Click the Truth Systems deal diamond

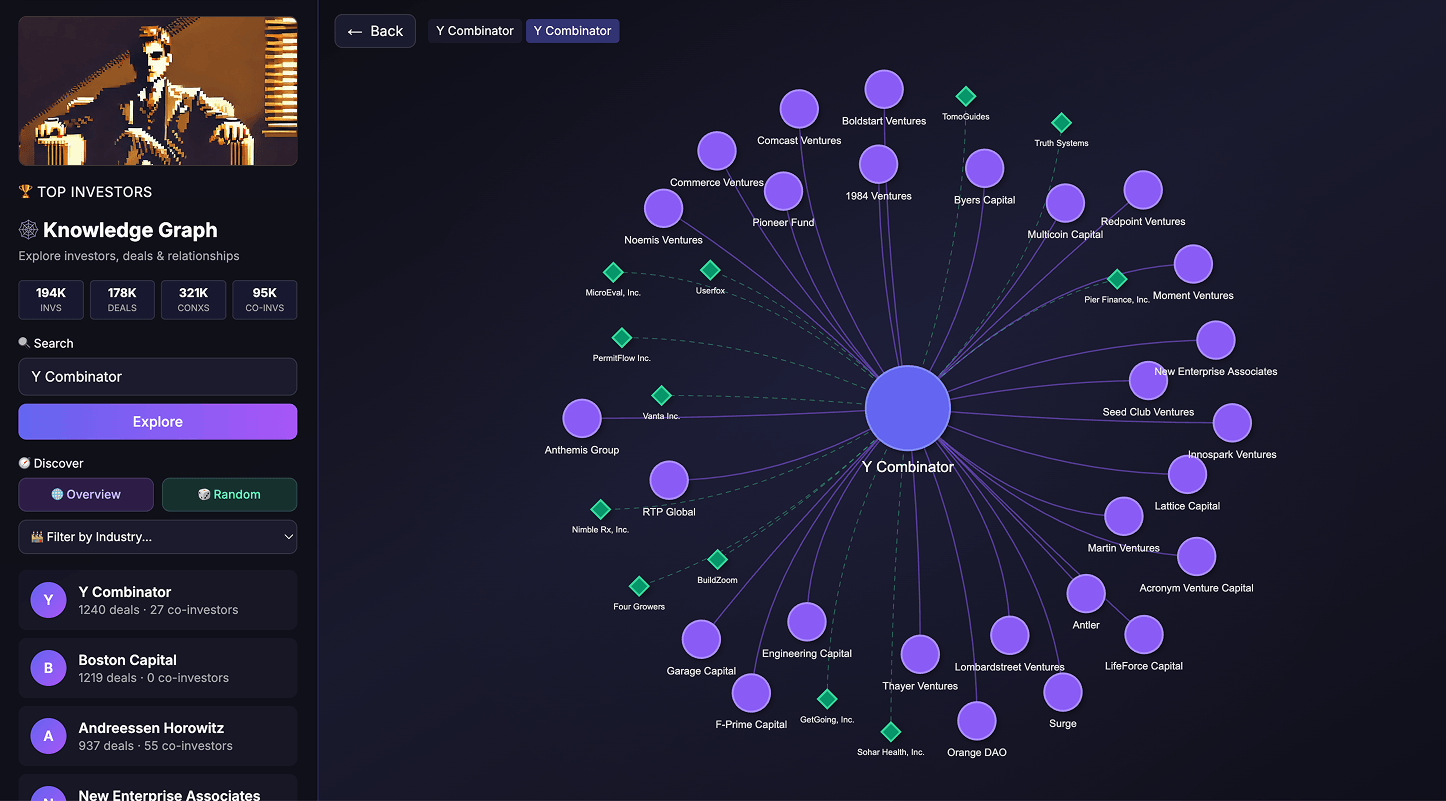1062,123
